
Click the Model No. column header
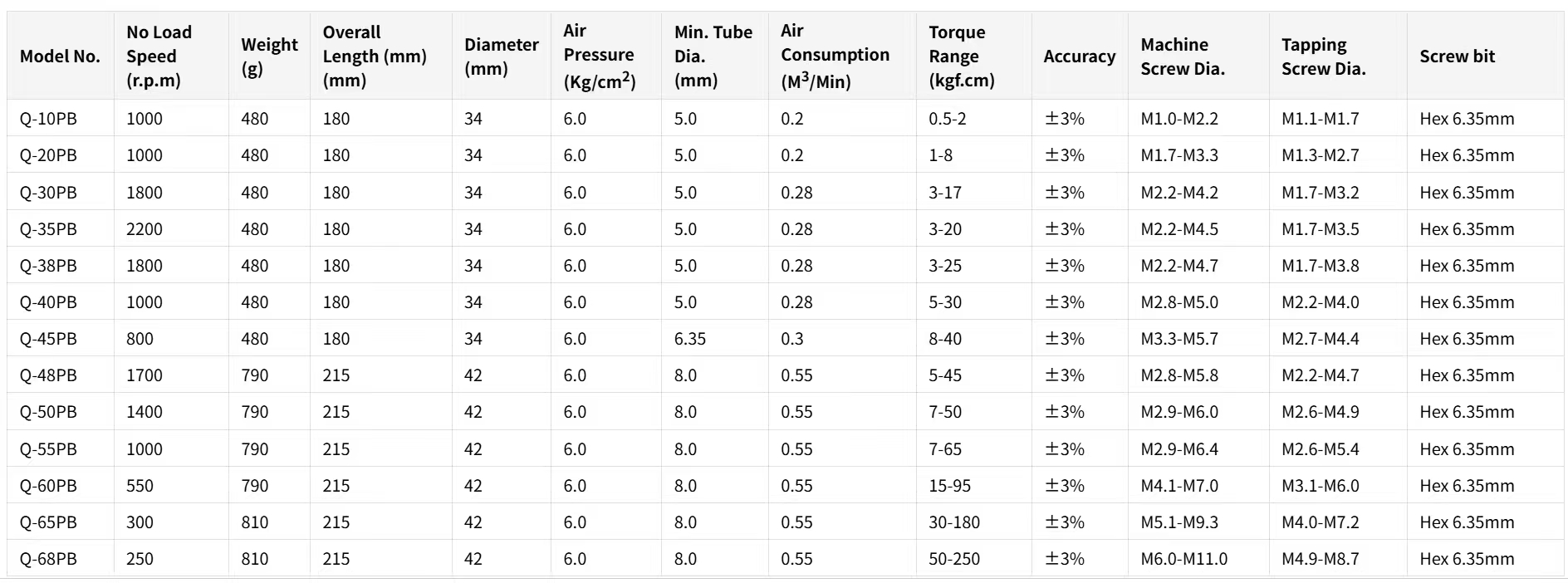pyautogui.click(x=60, y=56)
